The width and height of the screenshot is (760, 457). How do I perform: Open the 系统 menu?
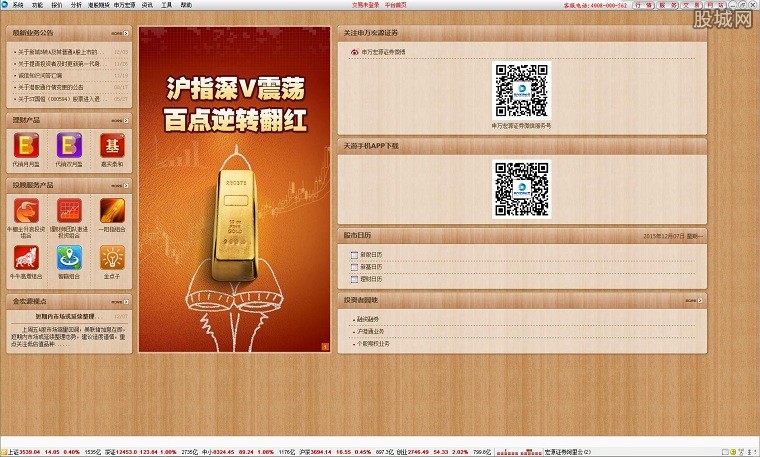(x=18, y=5)
